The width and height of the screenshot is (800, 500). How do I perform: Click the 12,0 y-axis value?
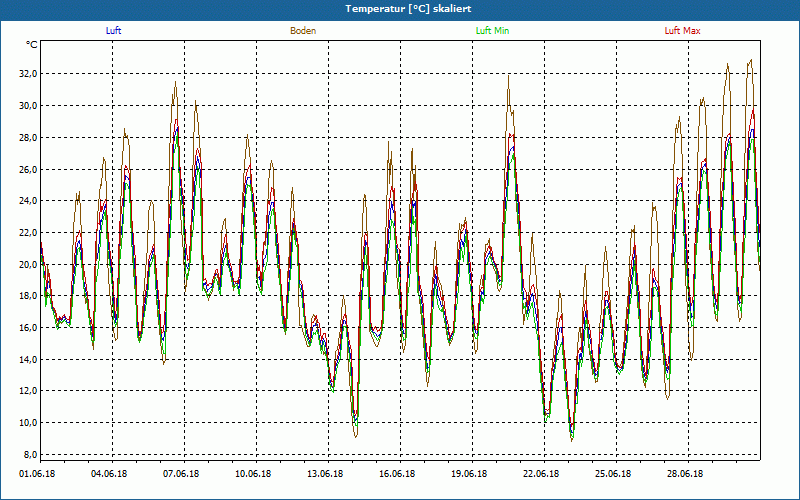pyautogui.click(x=28, y=391)
